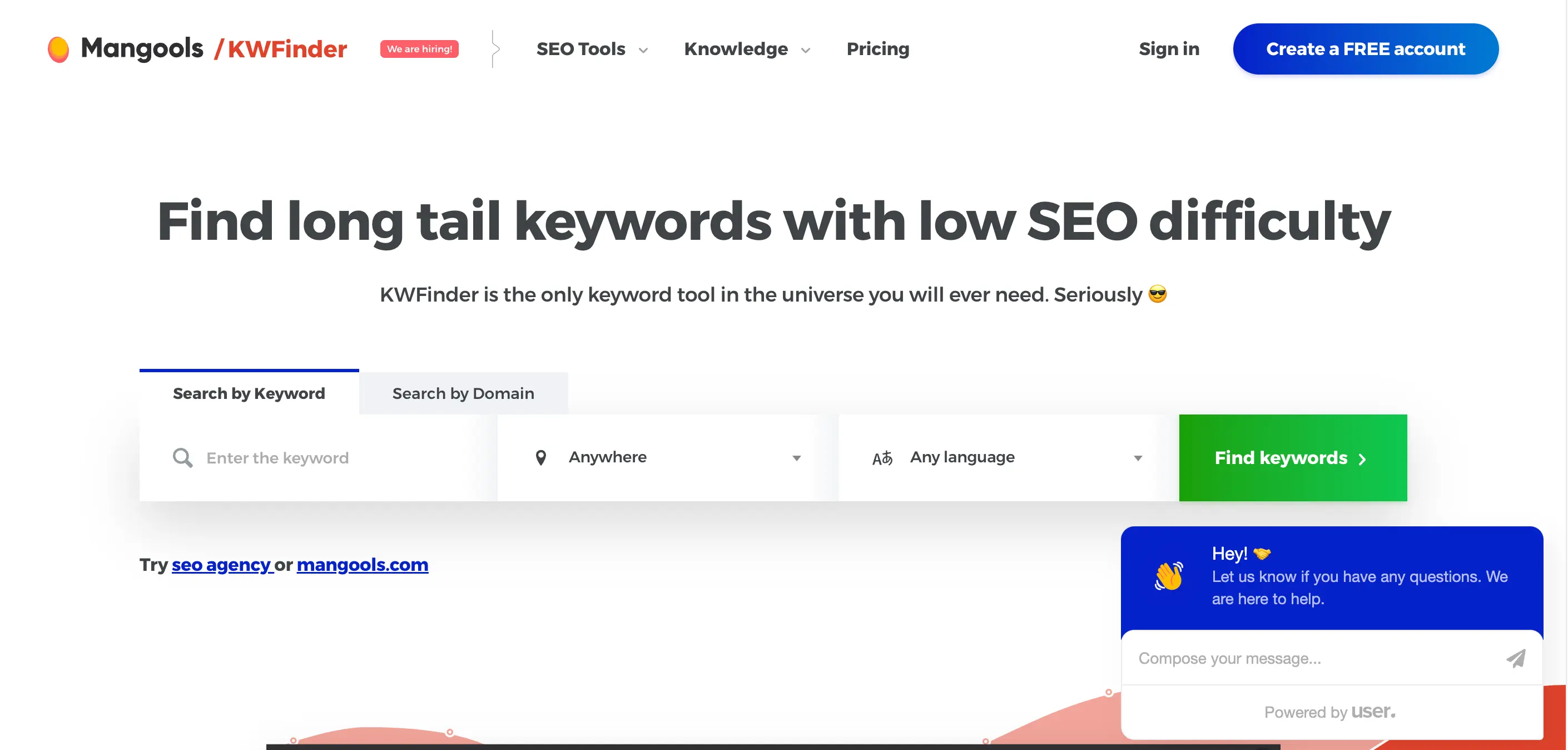Click the KWFinder search icon
This screenshot has width=1568, height=750.
pyautogui.click(x=183, y=458)
